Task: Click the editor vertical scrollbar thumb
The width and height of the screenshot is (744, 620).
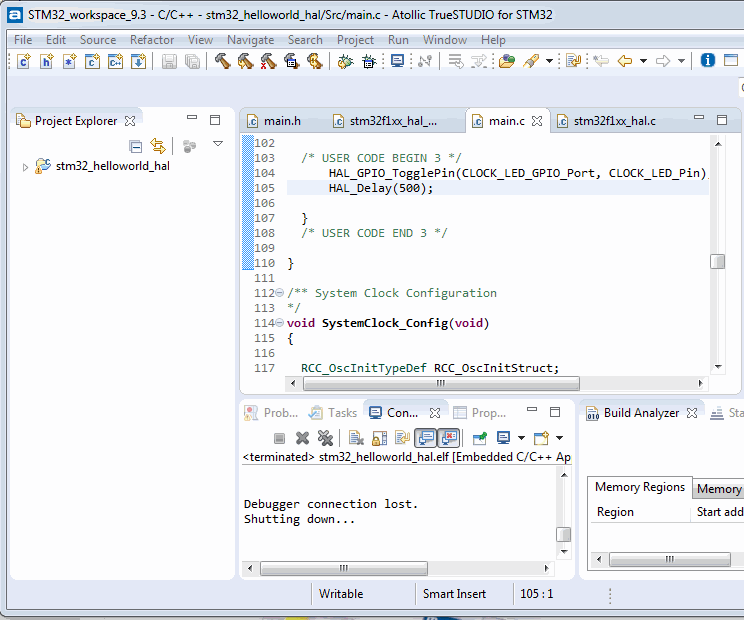Action: 717,261
